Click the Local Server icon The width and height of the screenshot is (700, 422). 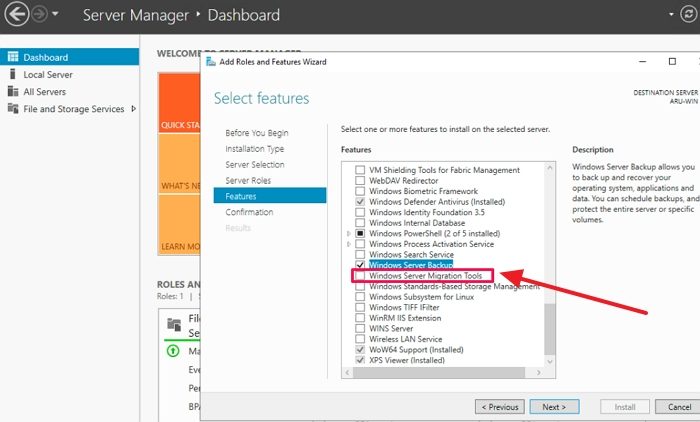pos(12,75)
